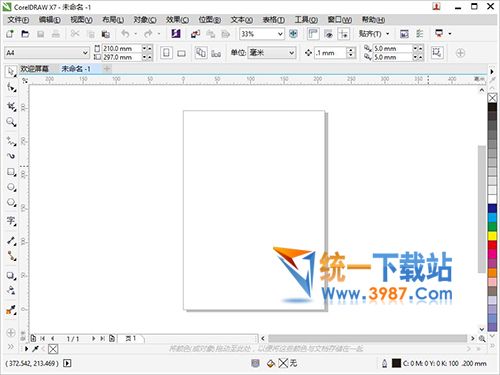Open the 位图(B) menu

pos(210,20)
